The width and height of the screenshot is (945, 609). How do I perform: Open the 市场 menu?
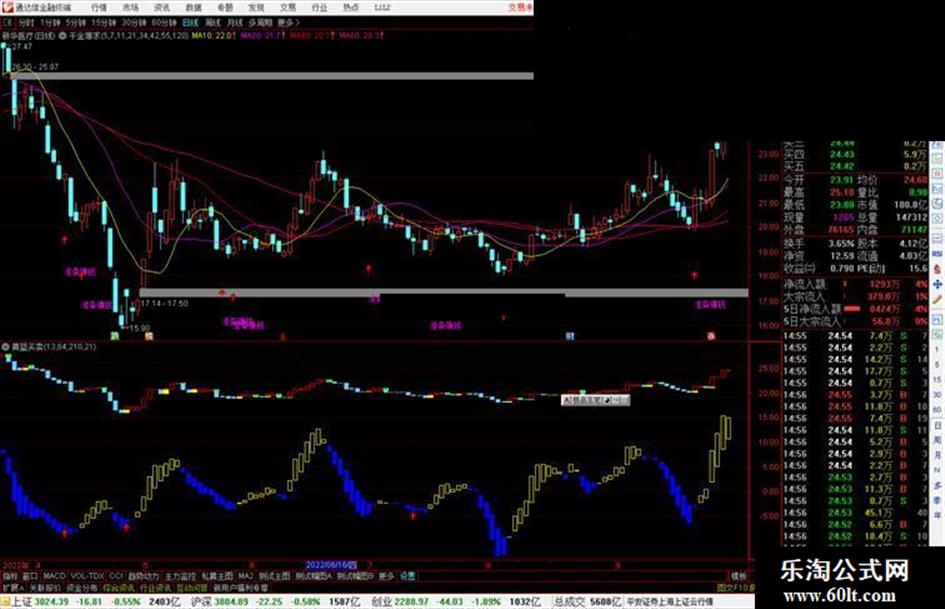pyautogui.click(x=130, y=7)
